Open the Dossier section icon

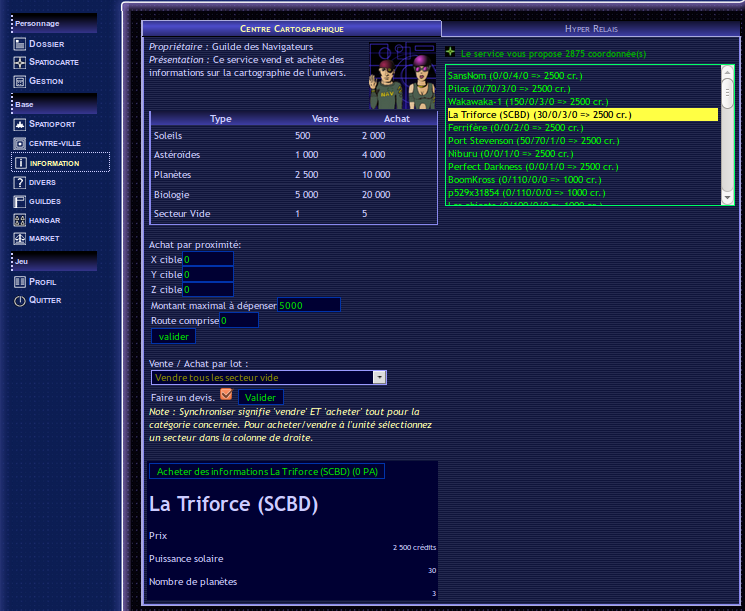19,44
